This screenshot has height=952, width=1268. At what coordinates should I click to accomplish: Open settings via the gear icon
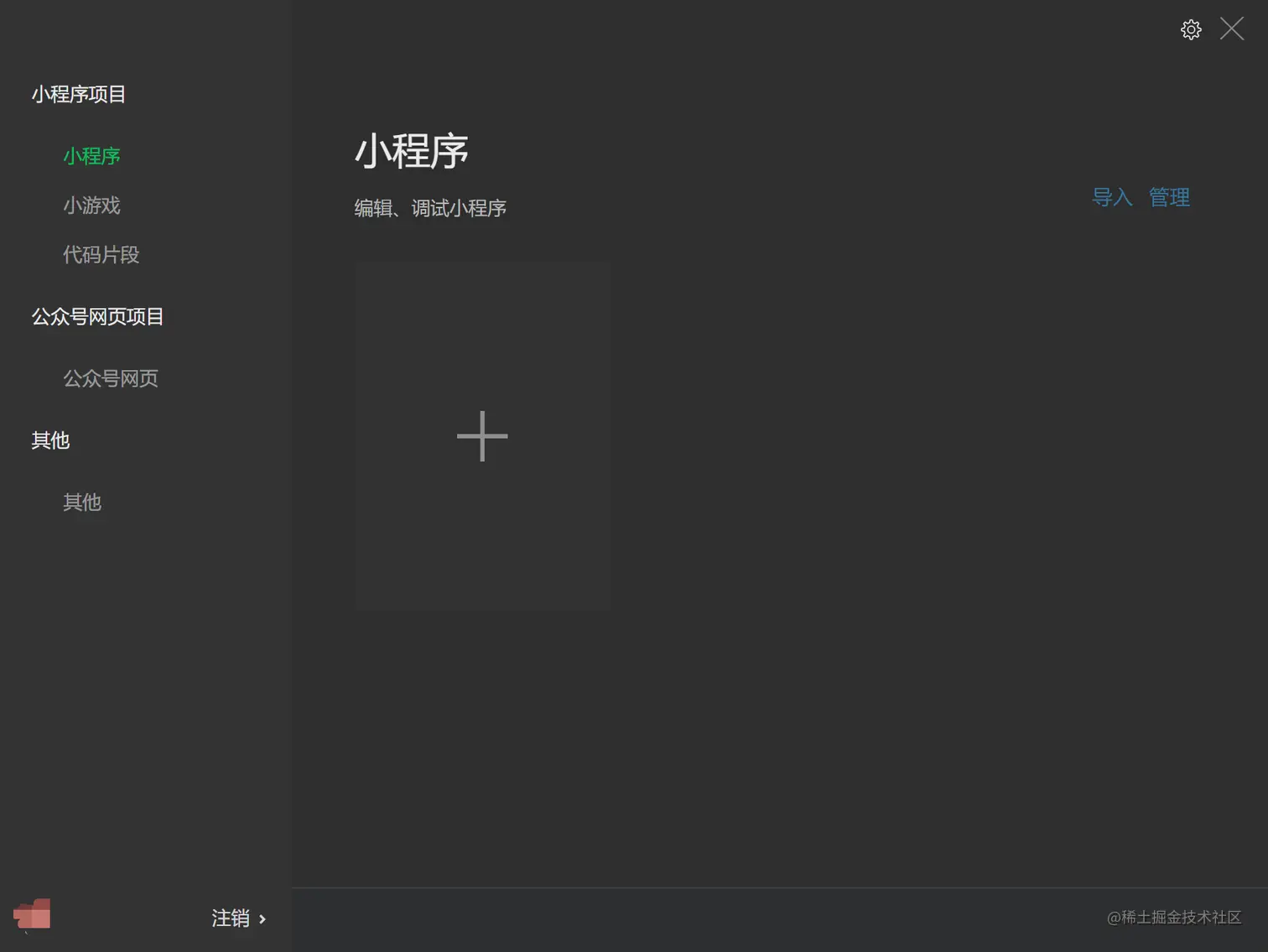(x=1191, y=29)
